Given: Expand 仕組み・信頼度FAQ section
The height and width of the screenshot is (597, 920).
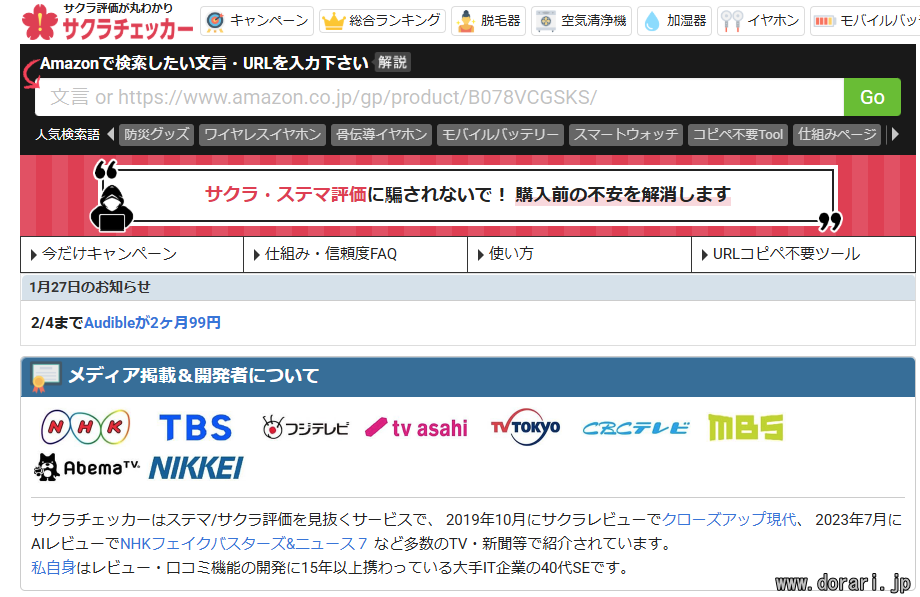Looking at the screenshot, I should coord(356,254).
